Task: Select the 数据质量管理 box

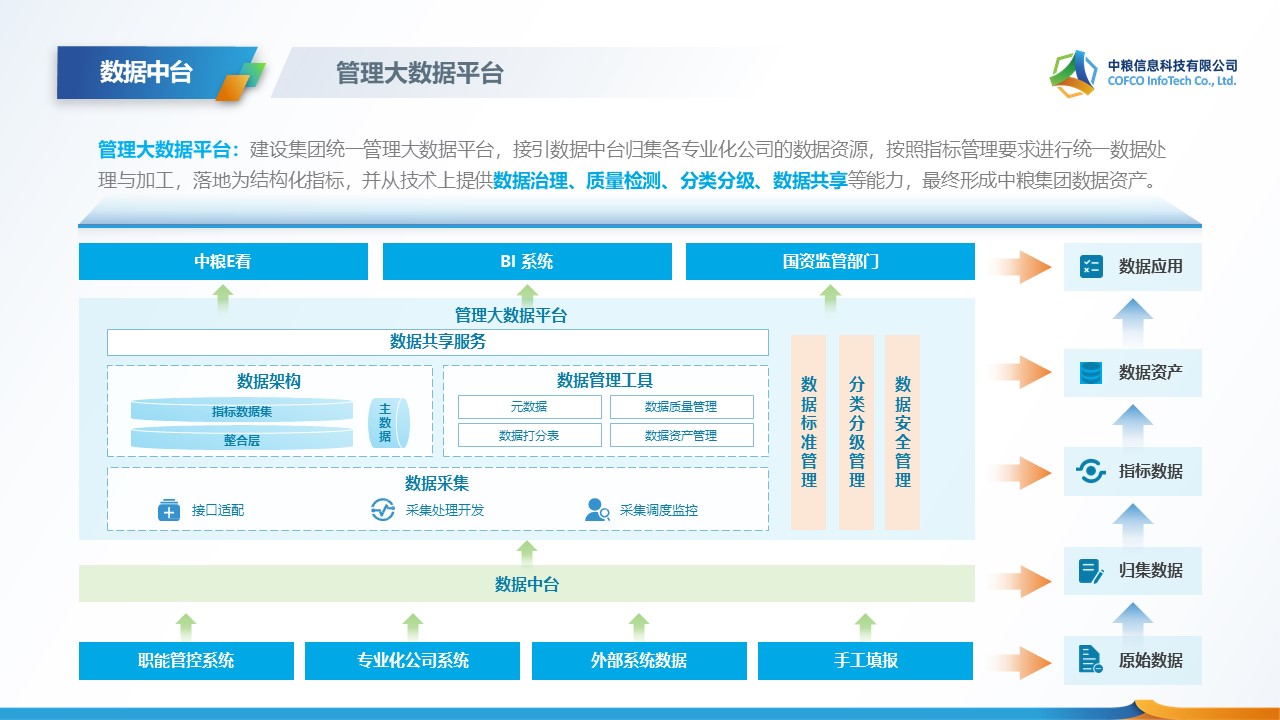Action: (681, 407)
